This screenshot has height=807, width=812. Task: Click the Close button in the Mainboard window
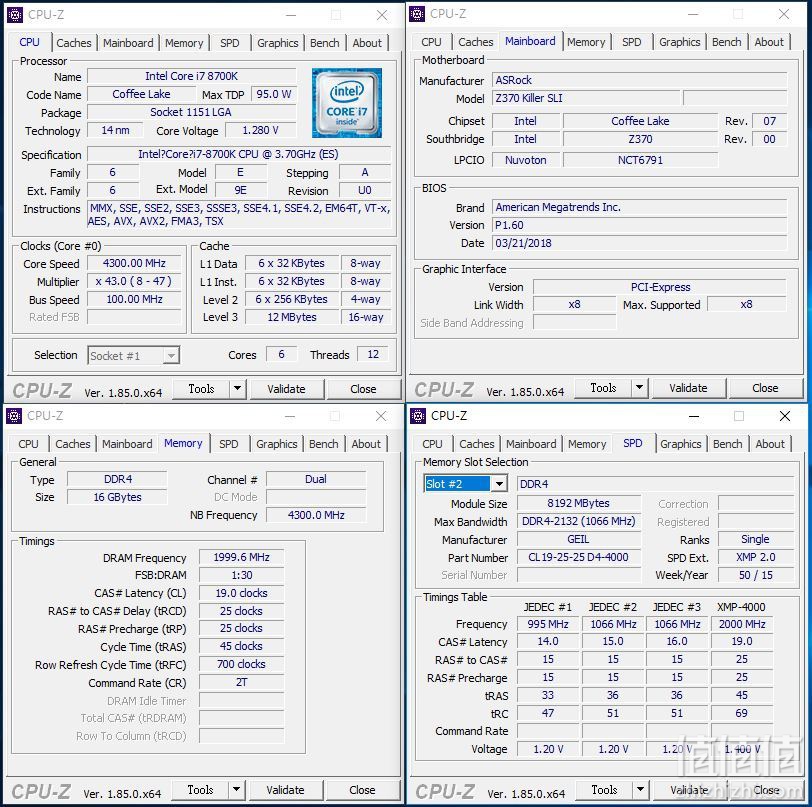coord(765,388)
